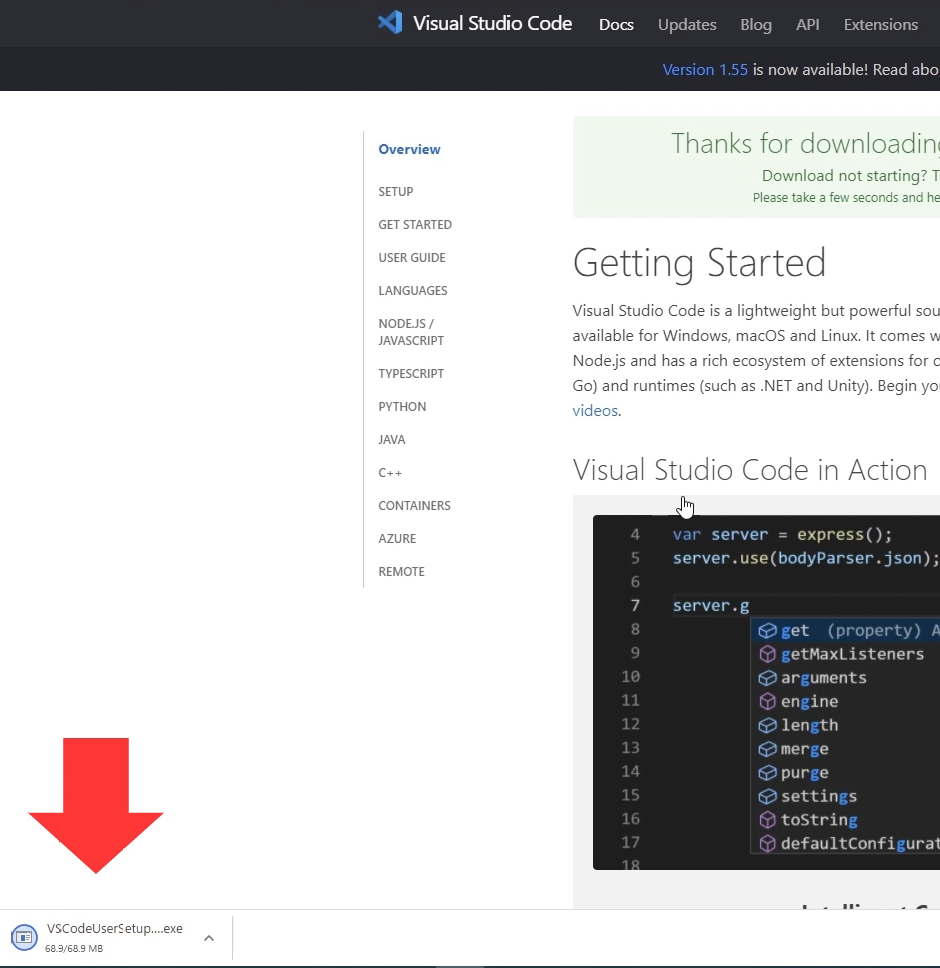Click the purple cube icon beside toString
The image size is (940, 968).
pyautogui.click(x=767, y=820)
